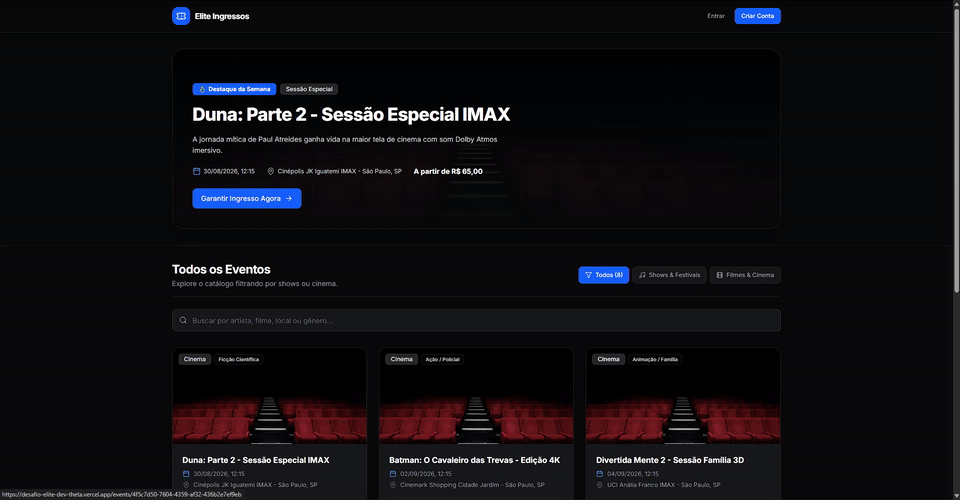Click calendar icon on Divertida Mente 2 card
Viewport: 960px width, 500px height.
pyautogui.click(x=599, y=474)
